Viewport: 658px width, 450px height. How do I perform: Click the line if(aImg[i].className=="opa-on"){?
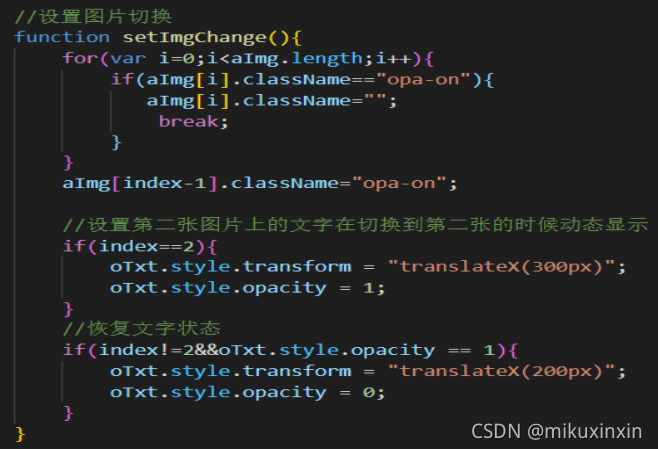coord(303,79)
